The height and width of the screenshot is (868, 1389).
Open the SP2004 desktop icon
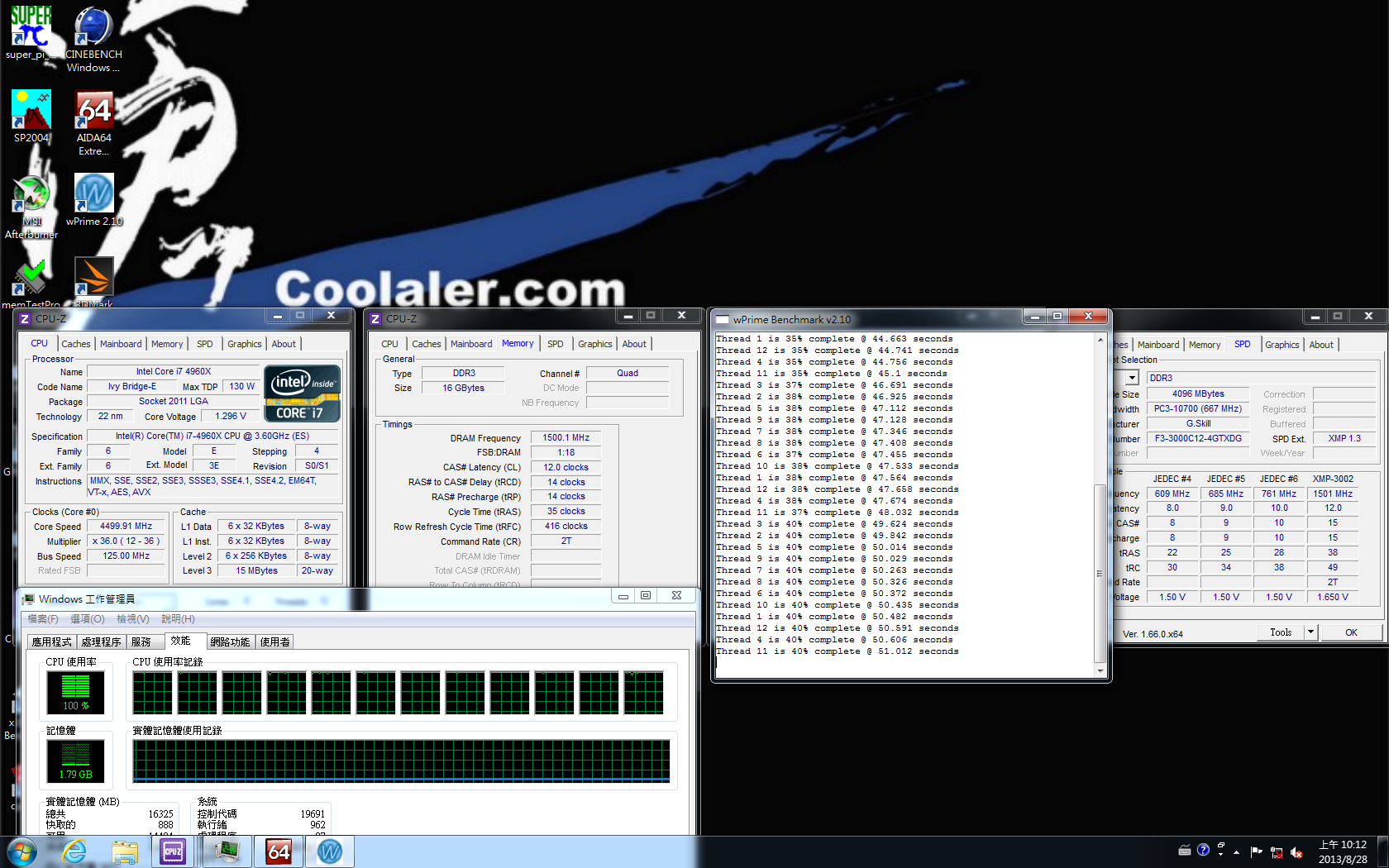(31, 117)
